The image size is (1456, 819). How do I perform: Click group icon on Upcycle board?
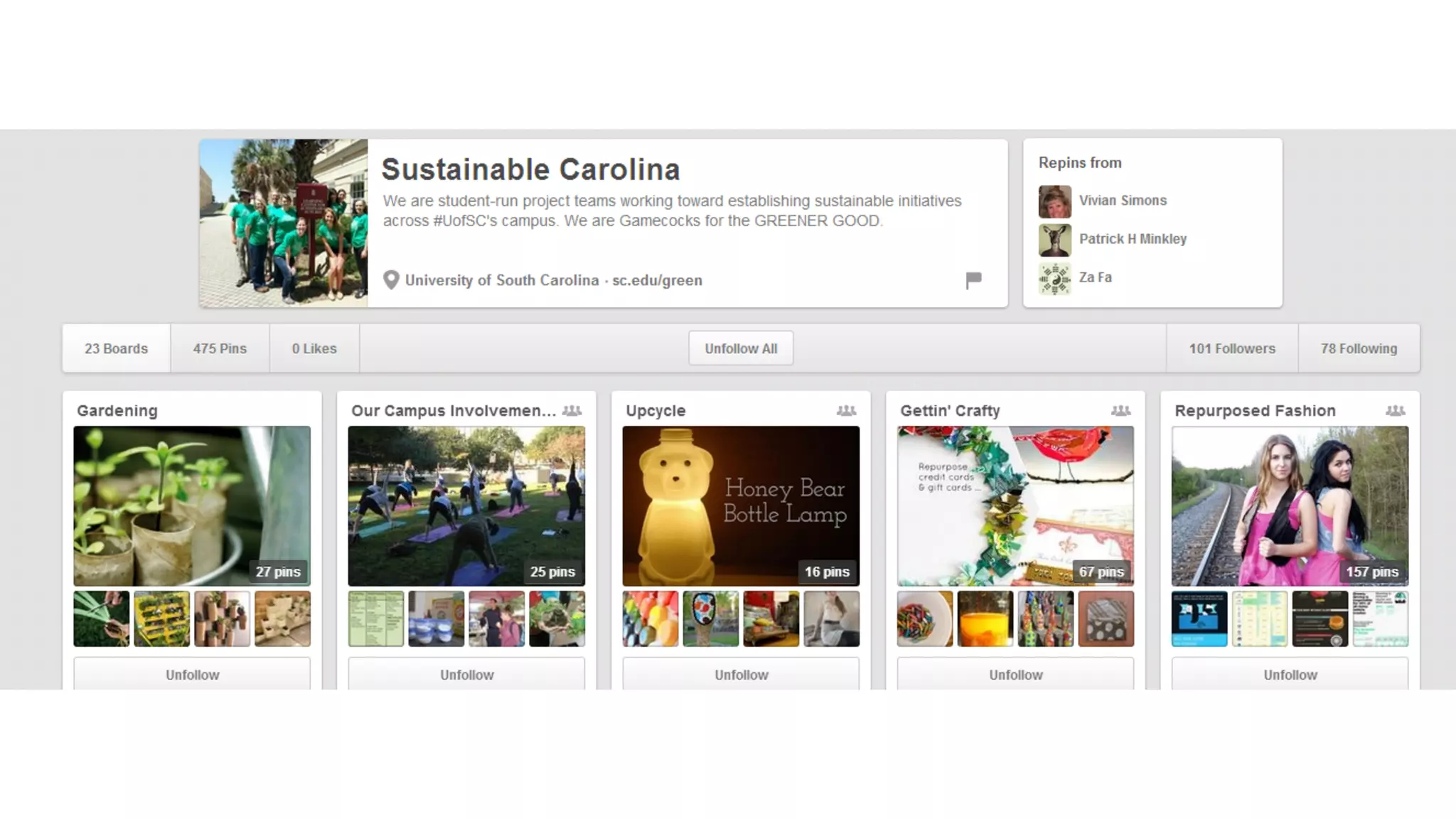pyautogui.click(x=846, y=411)
